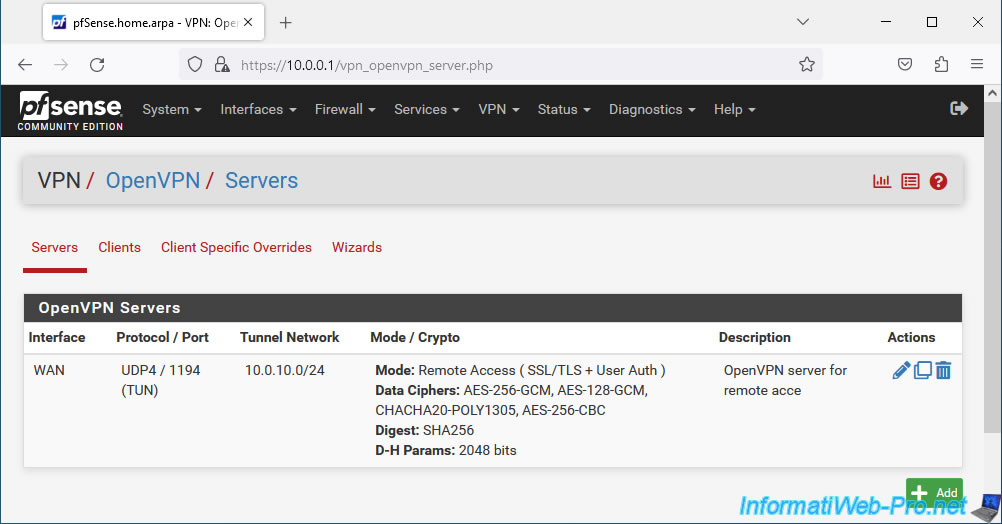Switch to the Clients tab
Viewport: 1002px width, 524px height.
[119, 247]
